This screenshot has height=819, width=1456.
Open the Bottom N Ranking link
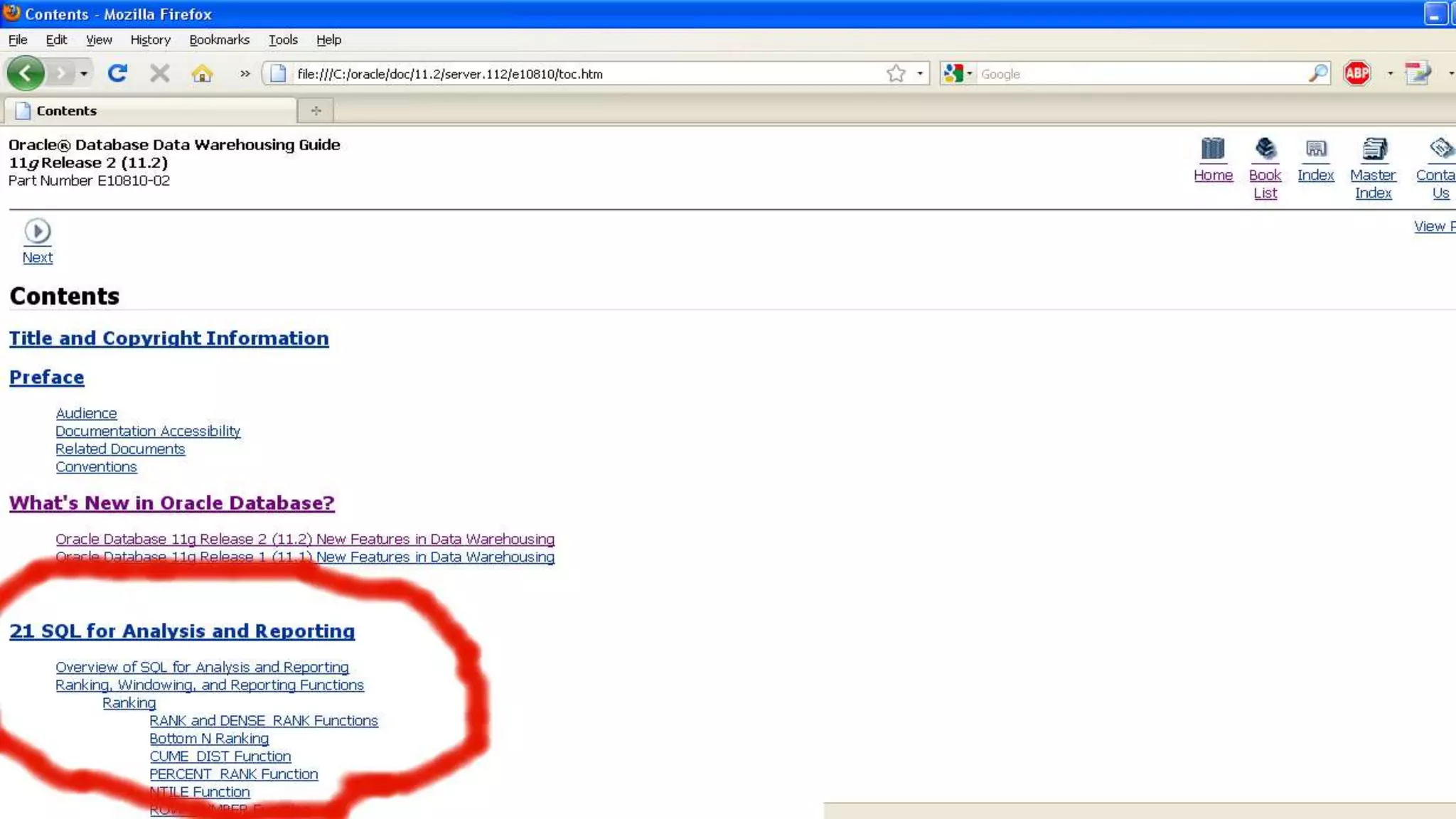click(209, 738)
